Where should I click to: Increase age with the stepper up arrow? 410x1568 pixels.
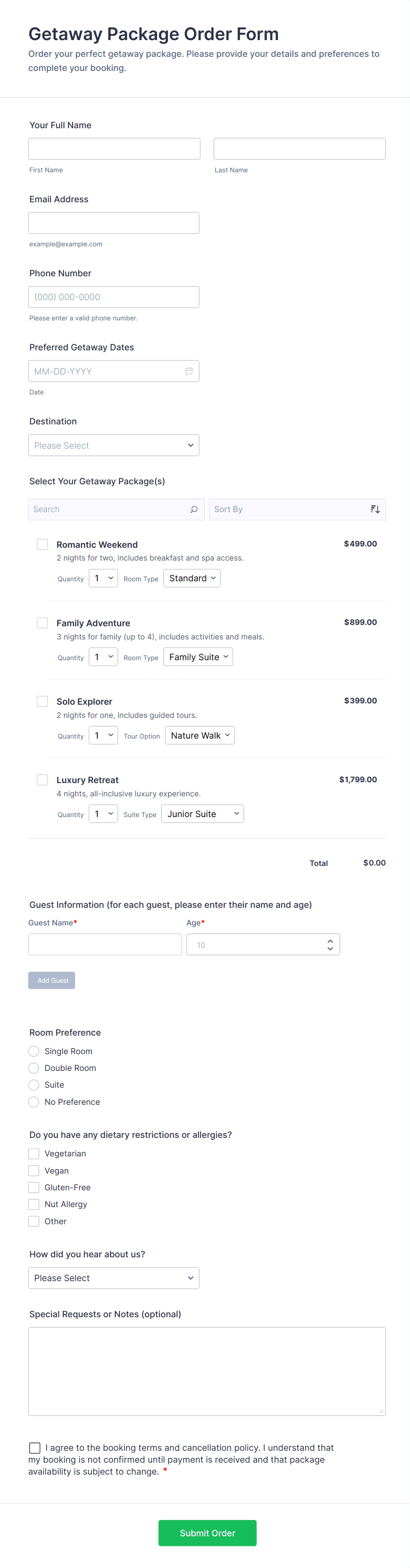pyautogui.click(x=330, y=940)
